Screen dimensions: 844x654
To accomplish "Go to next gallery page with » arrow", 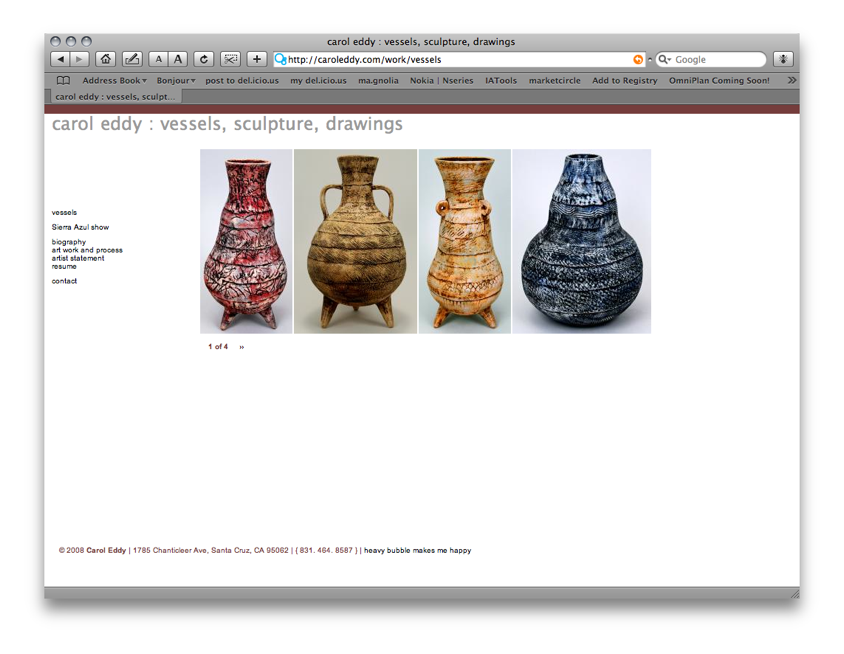I will pos(242,347).
